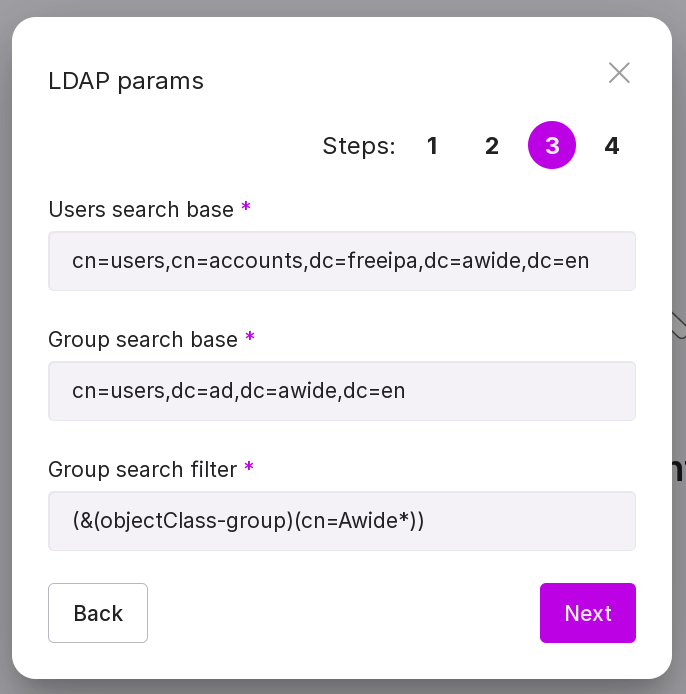Click the LDAP params dialog title

pos(126,81)
